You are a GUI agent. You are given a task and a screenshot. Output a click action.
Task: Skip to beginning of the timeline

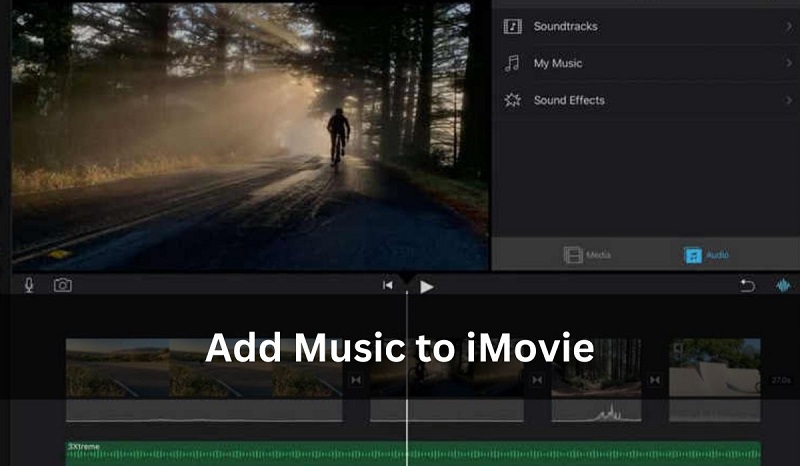[x=388, y=286]
